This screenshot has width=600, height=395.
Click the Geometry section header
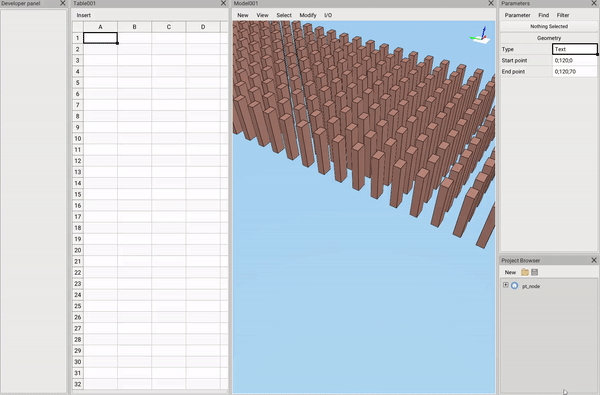pyautogui.click(x=549, y=38)
